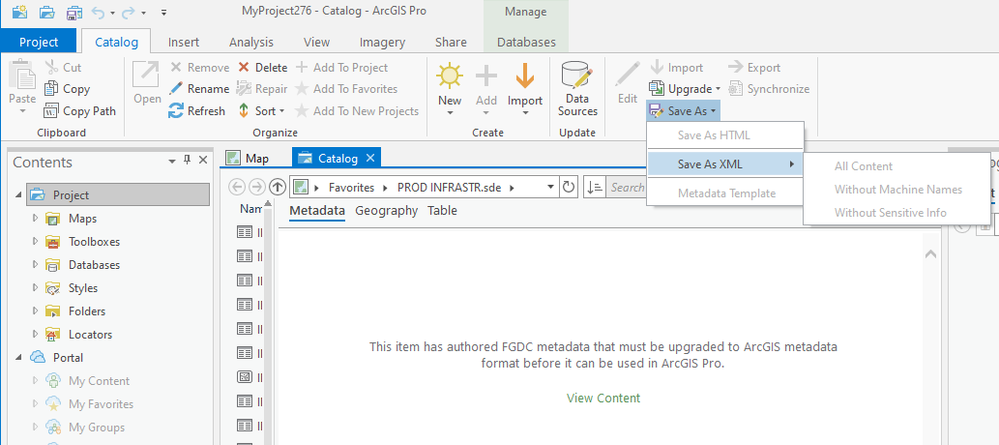Expand the Databases node in Contents

[x=35, y=265]
